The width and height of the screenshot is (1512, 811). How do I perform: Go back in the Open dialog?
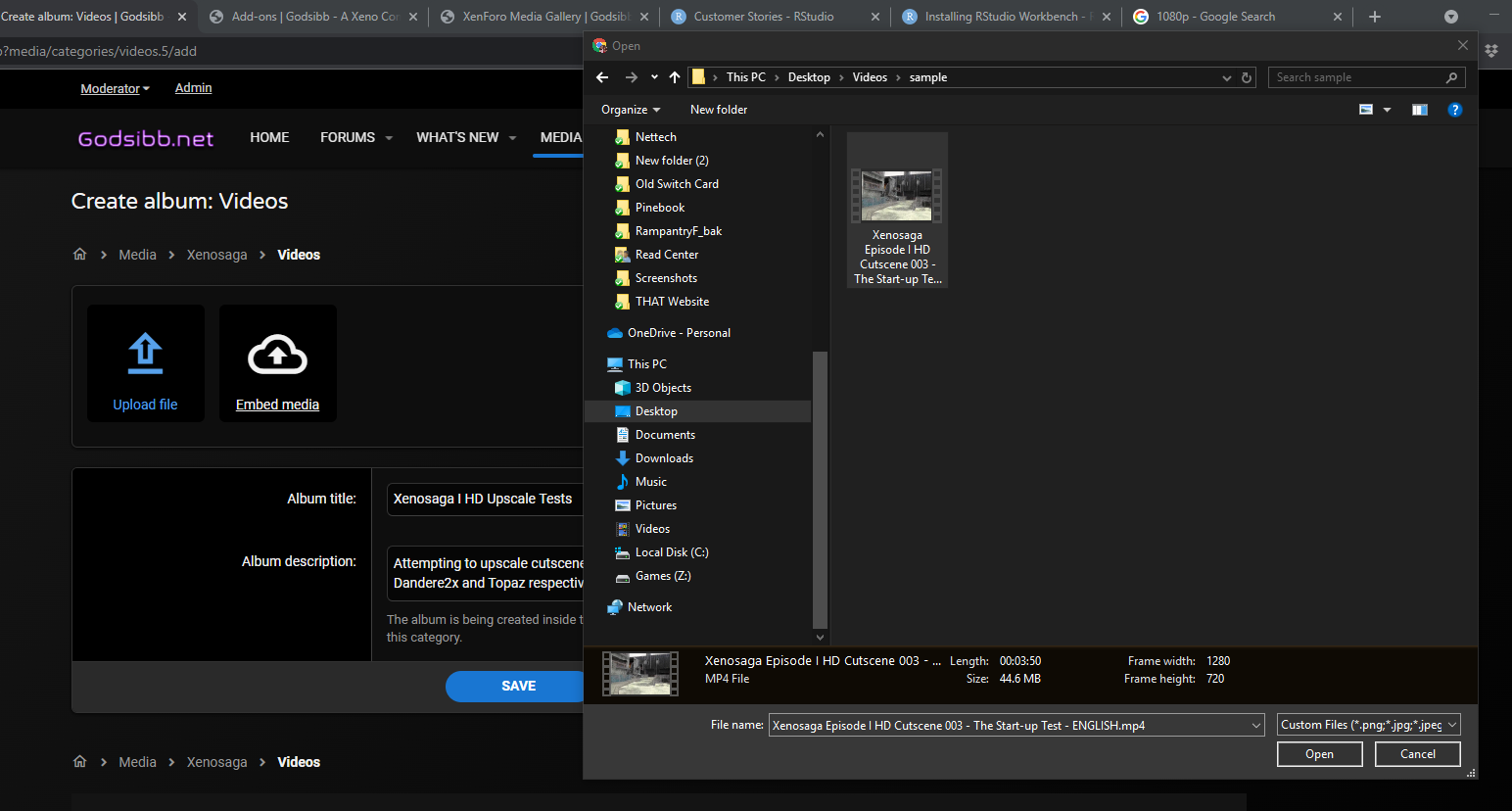tap(602, 77)
